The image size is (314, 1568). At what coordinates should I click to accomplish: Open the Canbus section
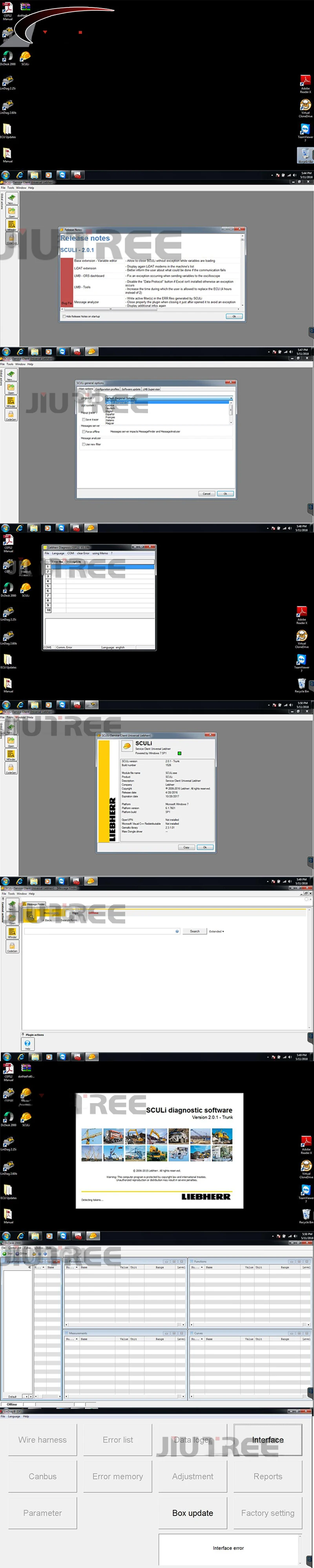(42, 1476)
